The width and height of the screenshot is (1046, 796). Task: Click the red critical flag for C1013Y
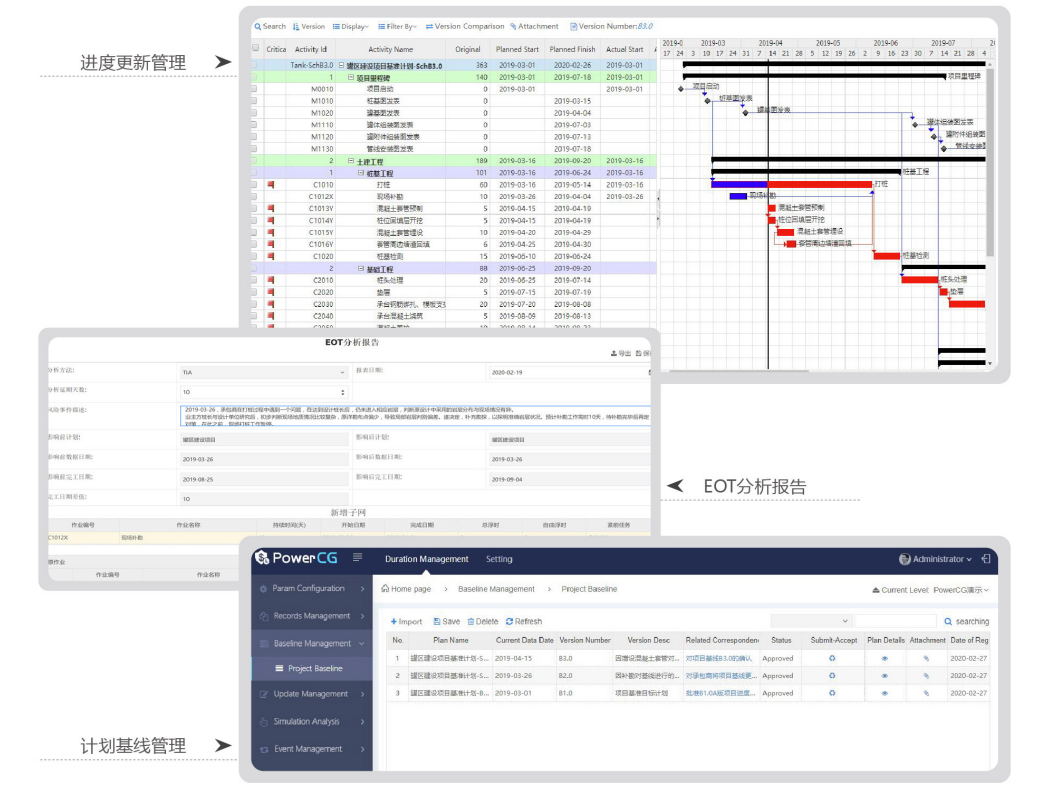pos(271,208)
